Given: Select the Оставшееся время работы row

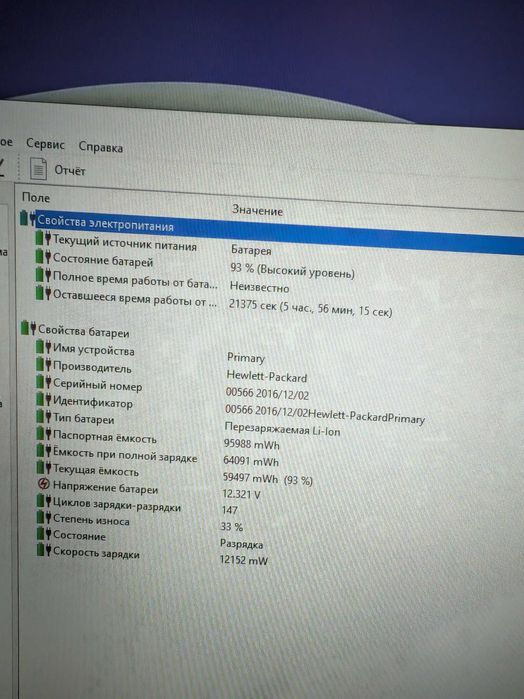Looking at the screenshot, I should (x=214, y=305).
